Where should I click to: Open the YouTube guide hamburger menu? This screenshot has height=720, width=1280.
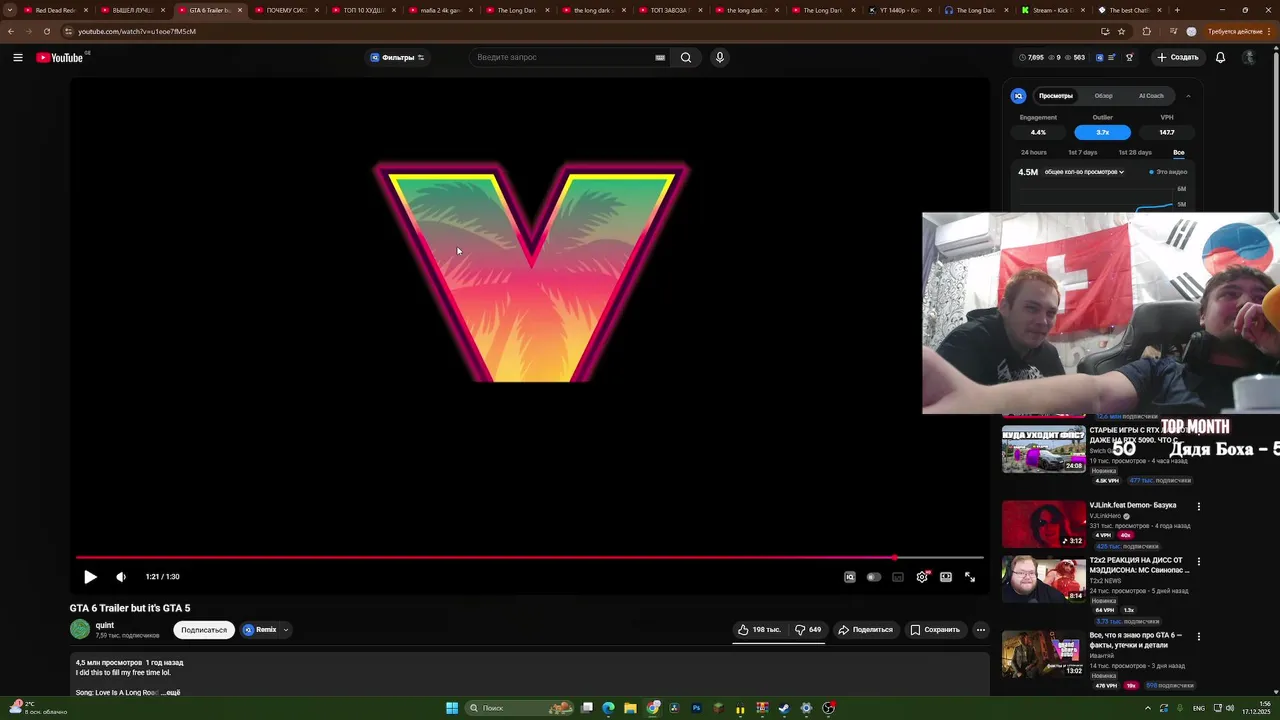18,58
